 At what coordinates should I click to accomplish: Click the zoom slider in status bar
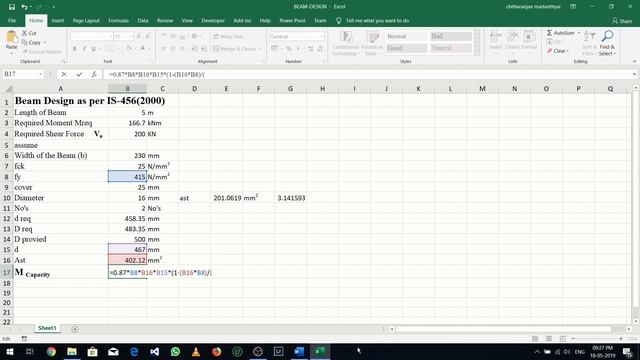click(598, 338)
